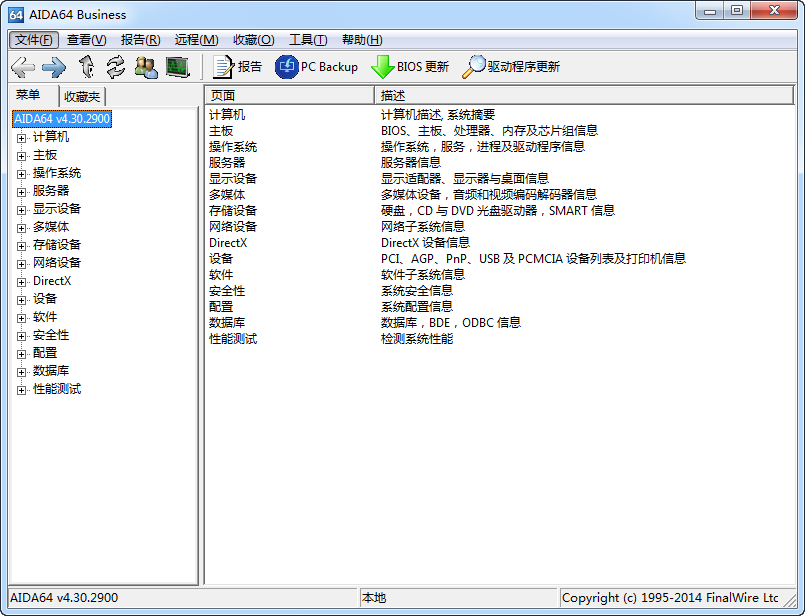This screenshot has height=616, width=805.
Task: Expand the 主板 tree node
Action: point(21,154)
